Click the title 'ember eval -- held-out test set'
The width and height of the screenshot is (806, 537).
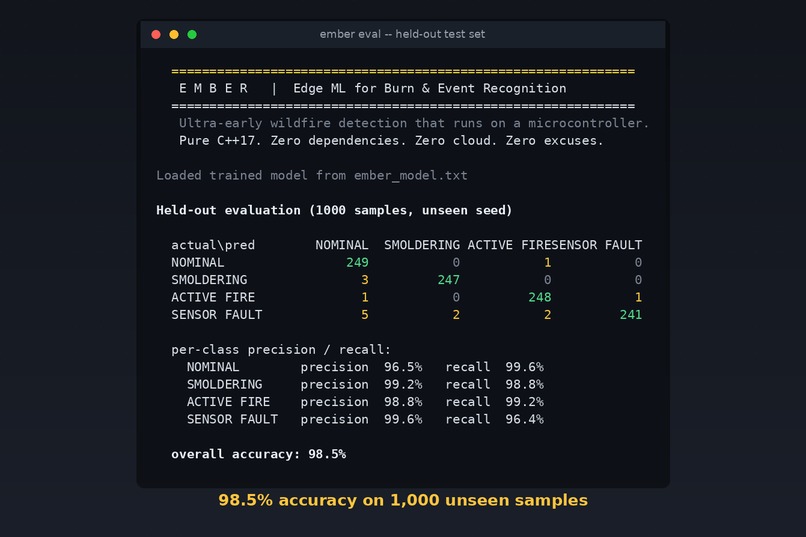[x=402, y=34]
